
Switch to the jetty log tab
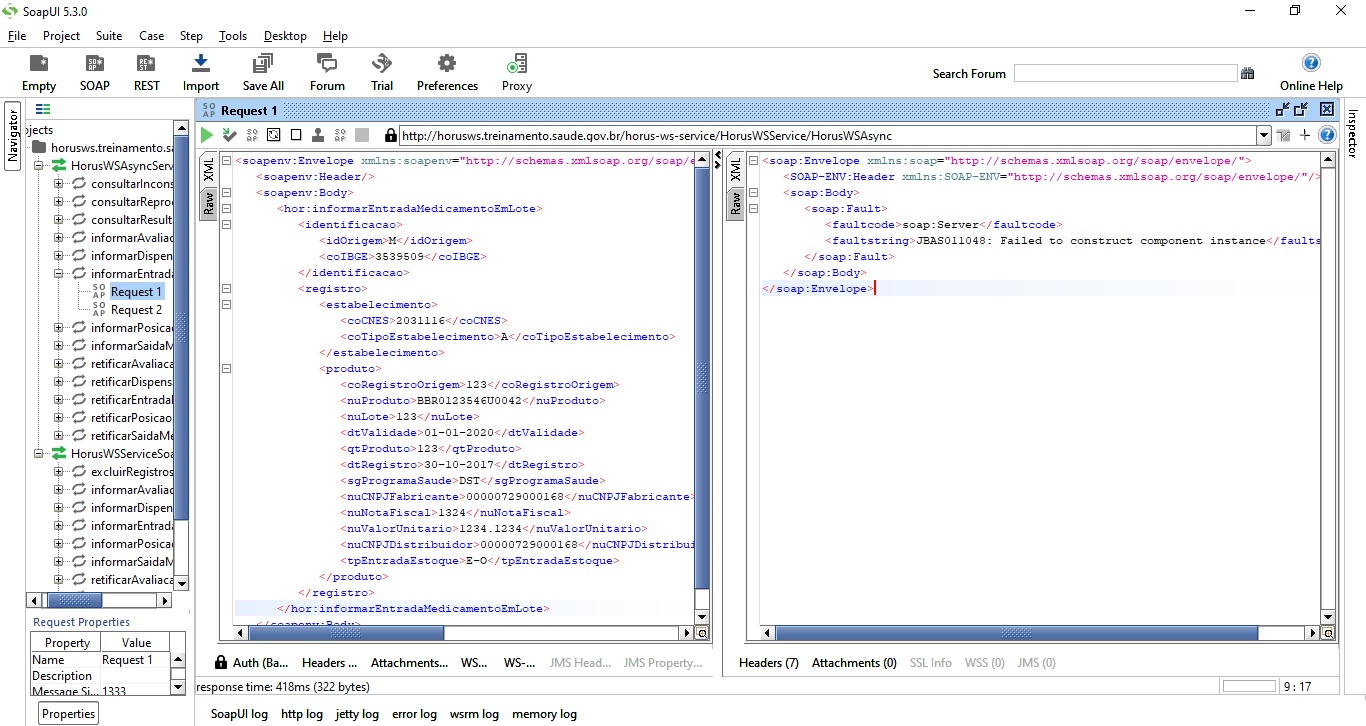357,713
